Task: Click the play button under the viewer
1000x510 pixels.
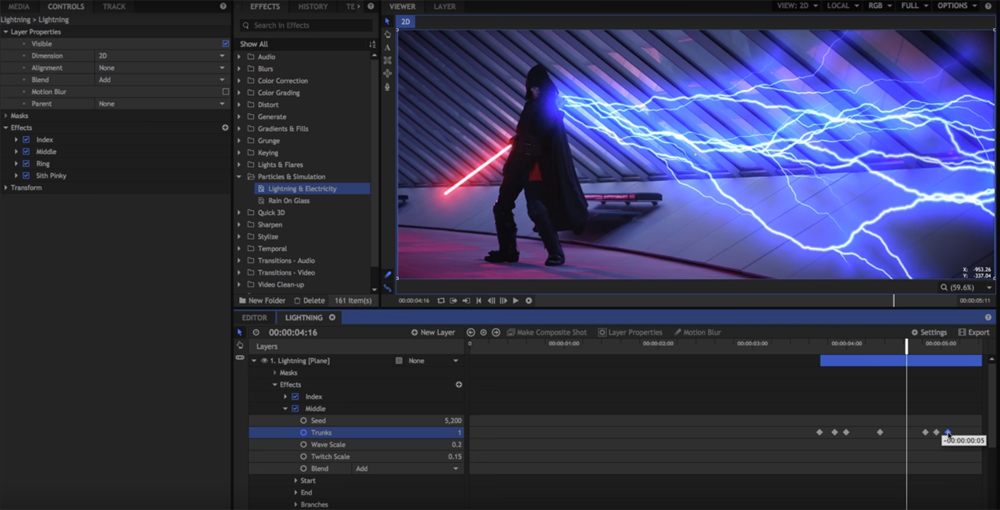Action: point(516,300)
